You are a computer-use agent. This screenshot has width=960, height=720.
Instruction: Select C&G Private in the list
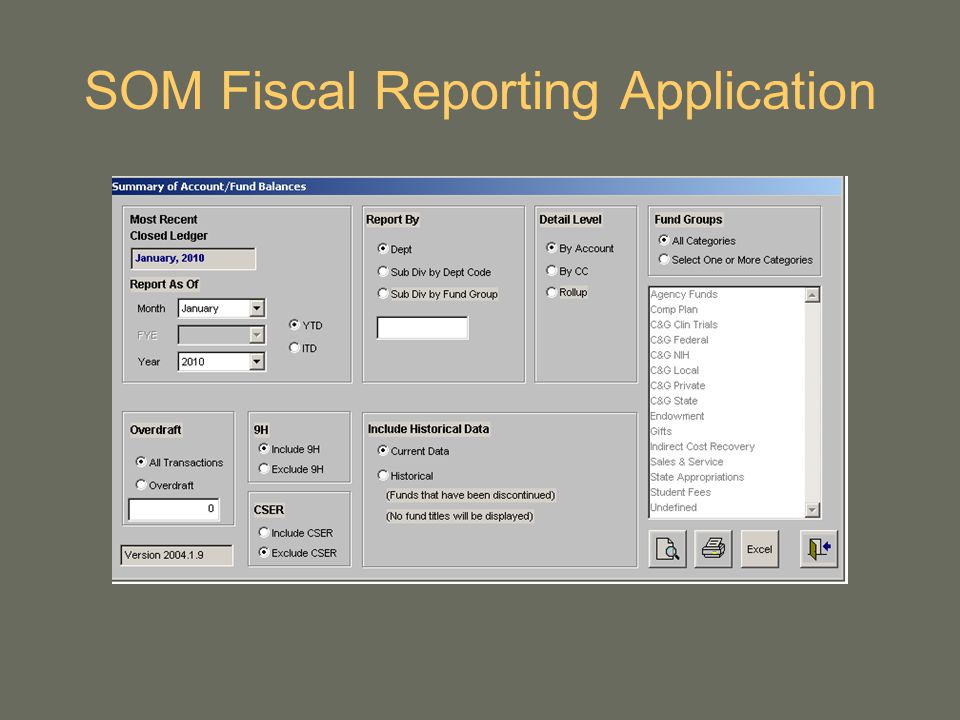[x=727, y=386]
